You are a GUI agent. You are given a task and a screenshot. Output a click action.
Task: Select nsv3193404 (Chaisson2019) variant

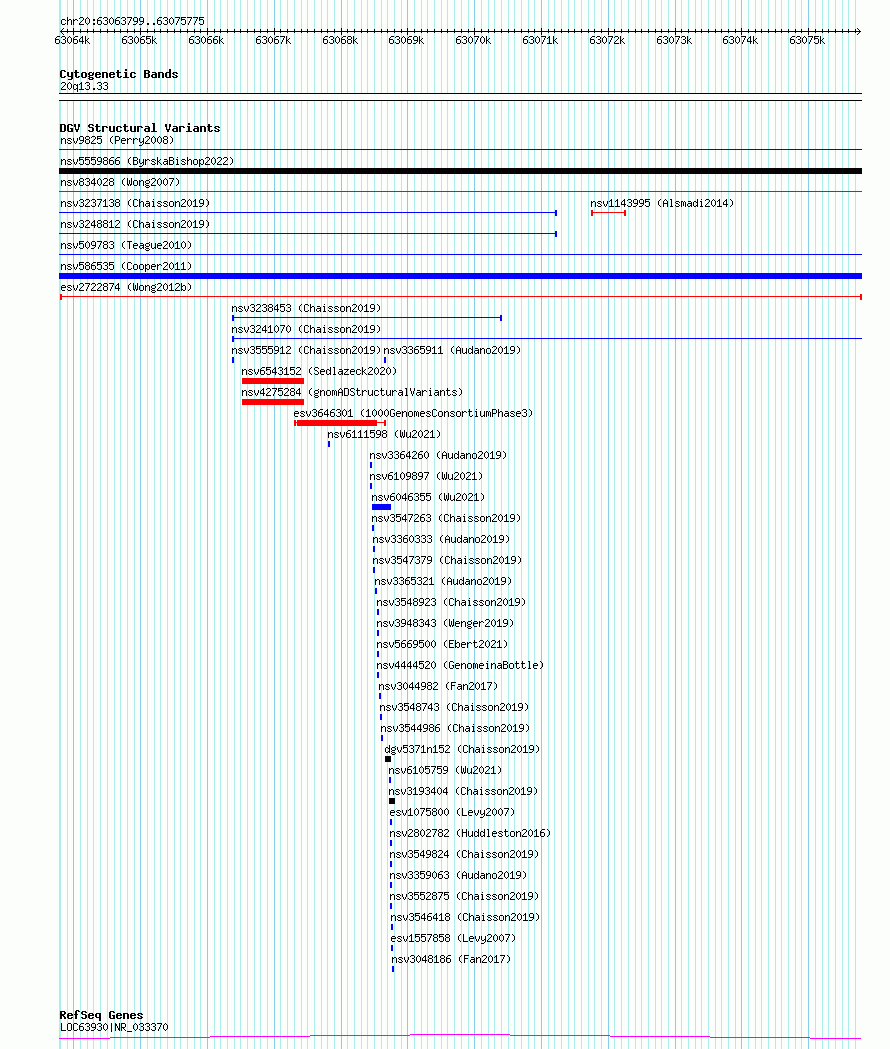click(463, 791)
